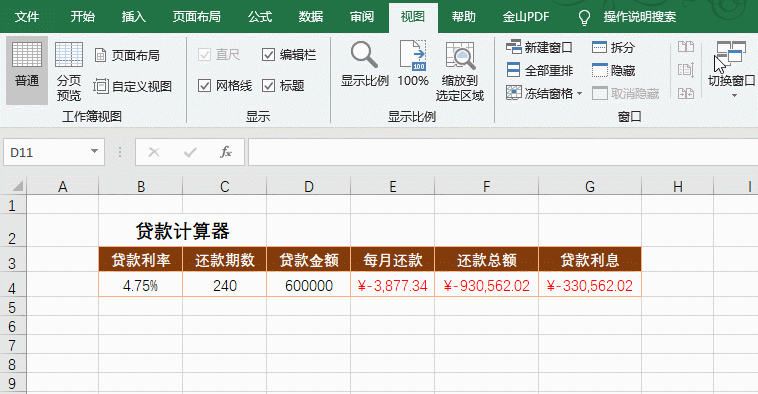This screenshot has width=758, height=394.
Task: Select column A header
Action: pos(62,187)
